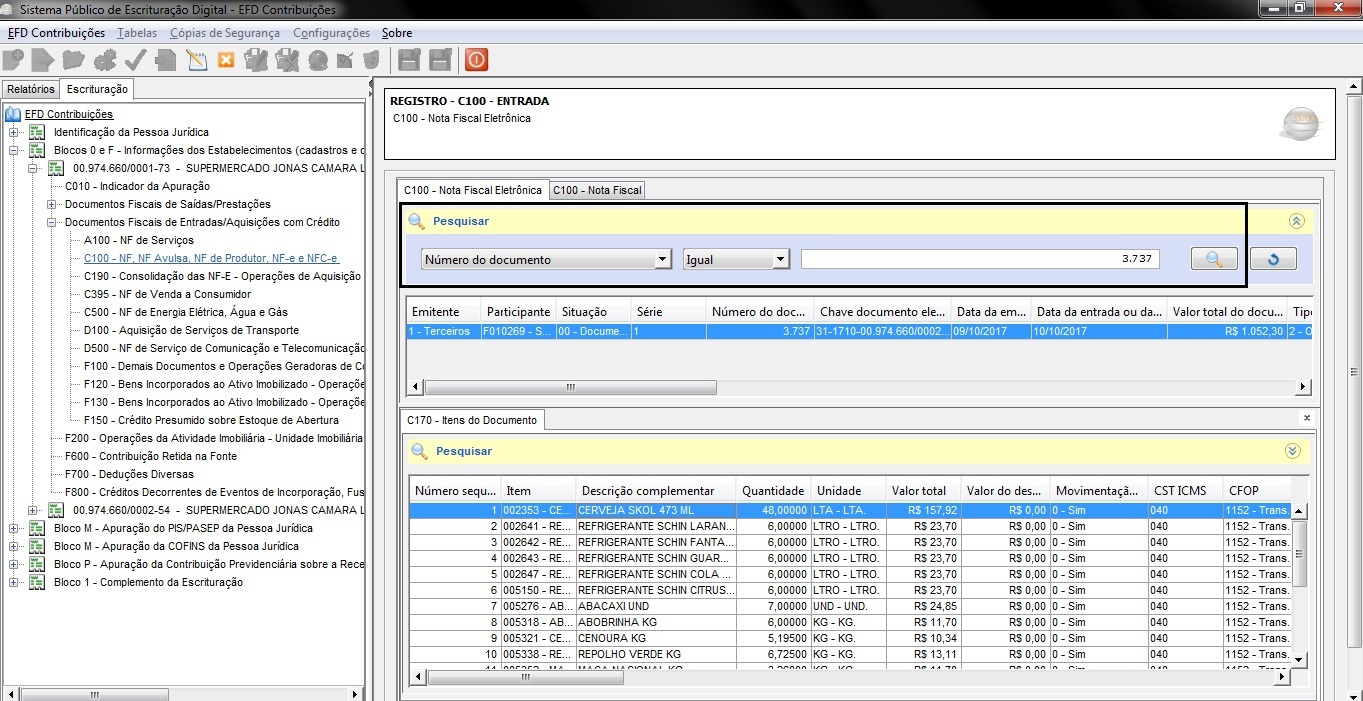Viewport: 1363px width, 701px height.
Task: Click the gears toolbar icon
Action: point(105,60)
